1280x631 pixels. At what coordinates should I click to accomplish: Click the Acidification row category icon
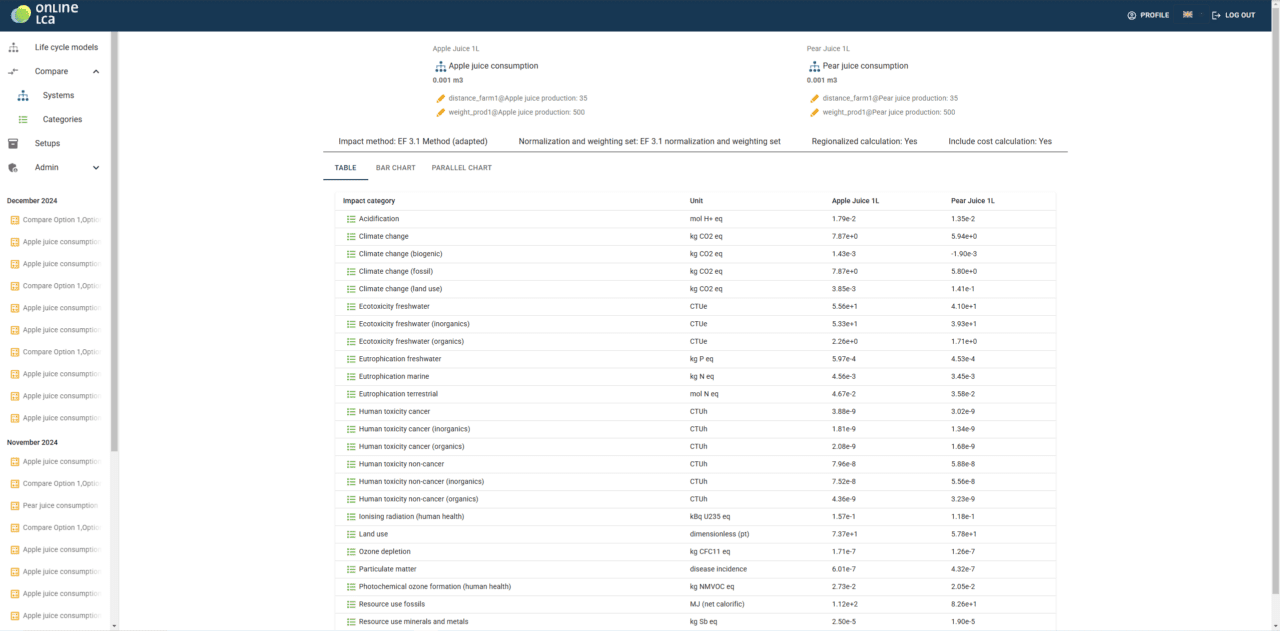(351, 219)
